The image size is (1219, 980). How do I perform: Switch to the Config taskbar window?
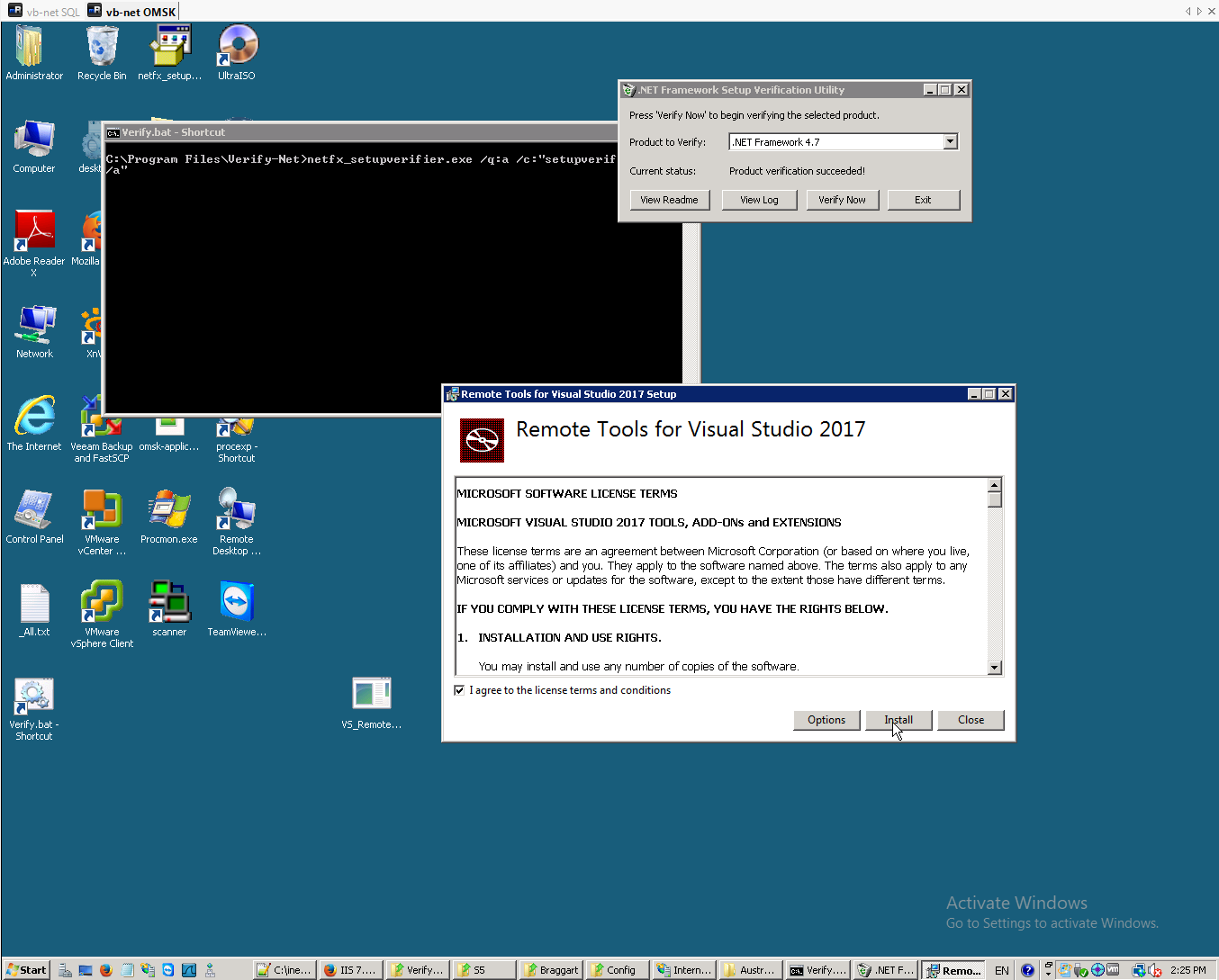coord(619,970)
